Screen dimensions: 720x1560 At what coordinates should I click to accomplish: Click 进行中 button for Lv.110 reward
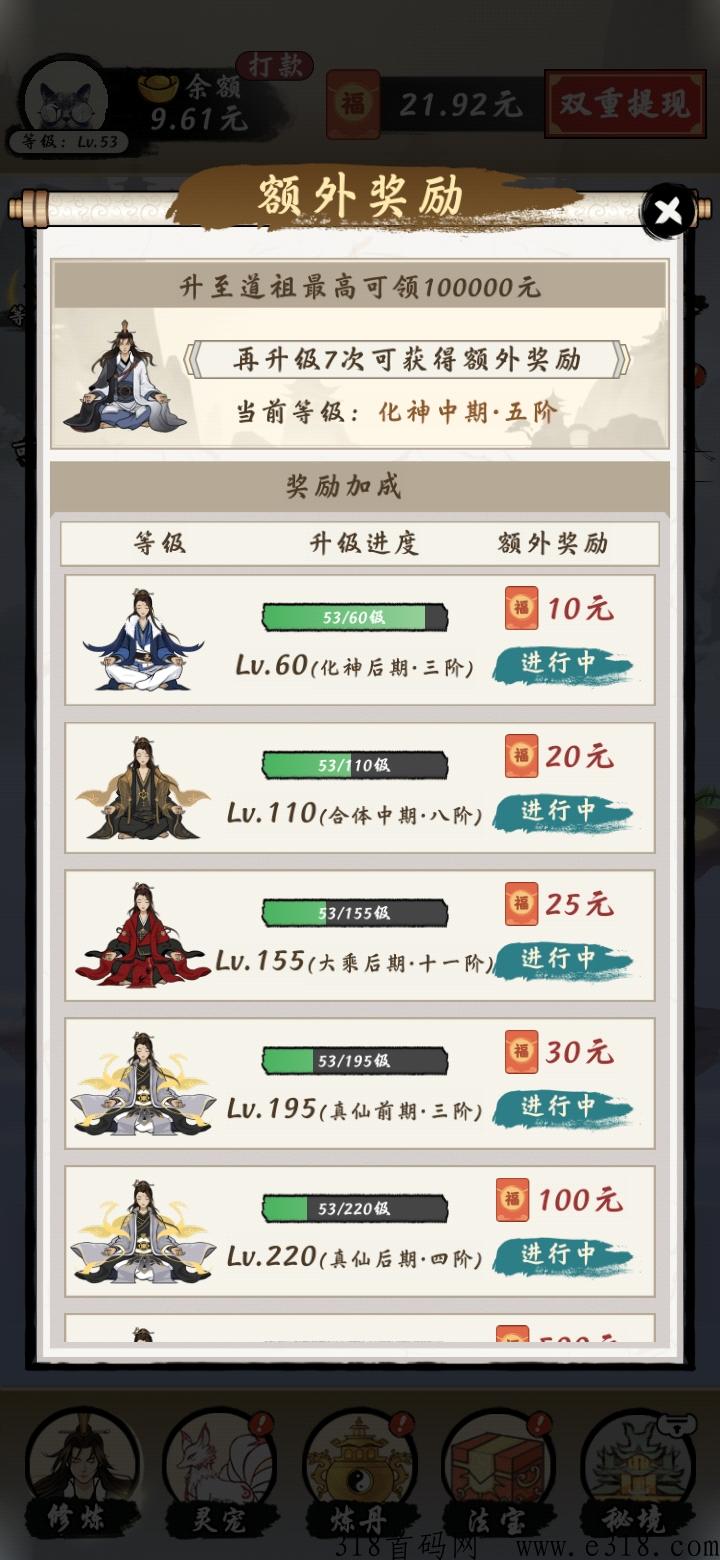pyautogui.click(x=562, y=811)
